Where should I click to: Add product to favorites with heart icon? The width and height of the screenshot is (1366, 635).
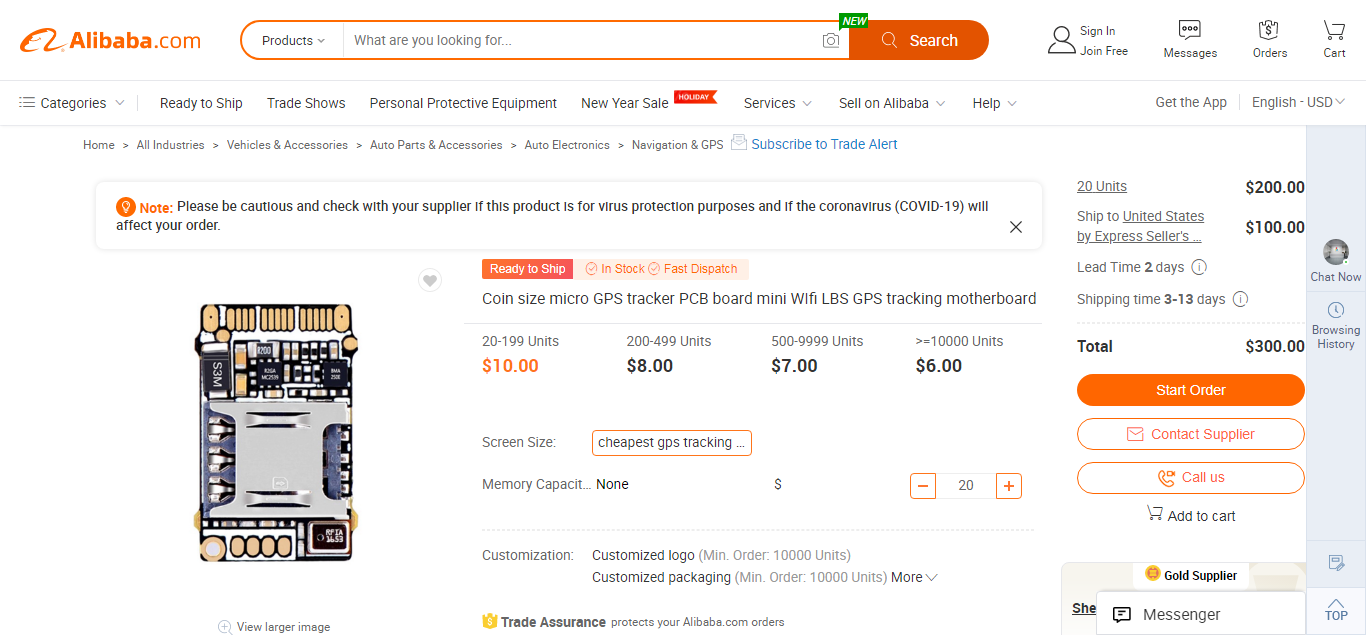[x=430, y=281]
